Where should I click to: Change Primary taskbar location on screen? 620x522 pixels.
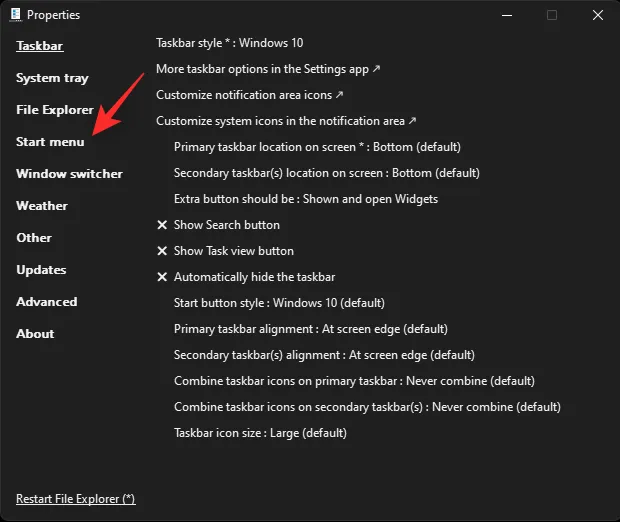(x=318, y=147)
